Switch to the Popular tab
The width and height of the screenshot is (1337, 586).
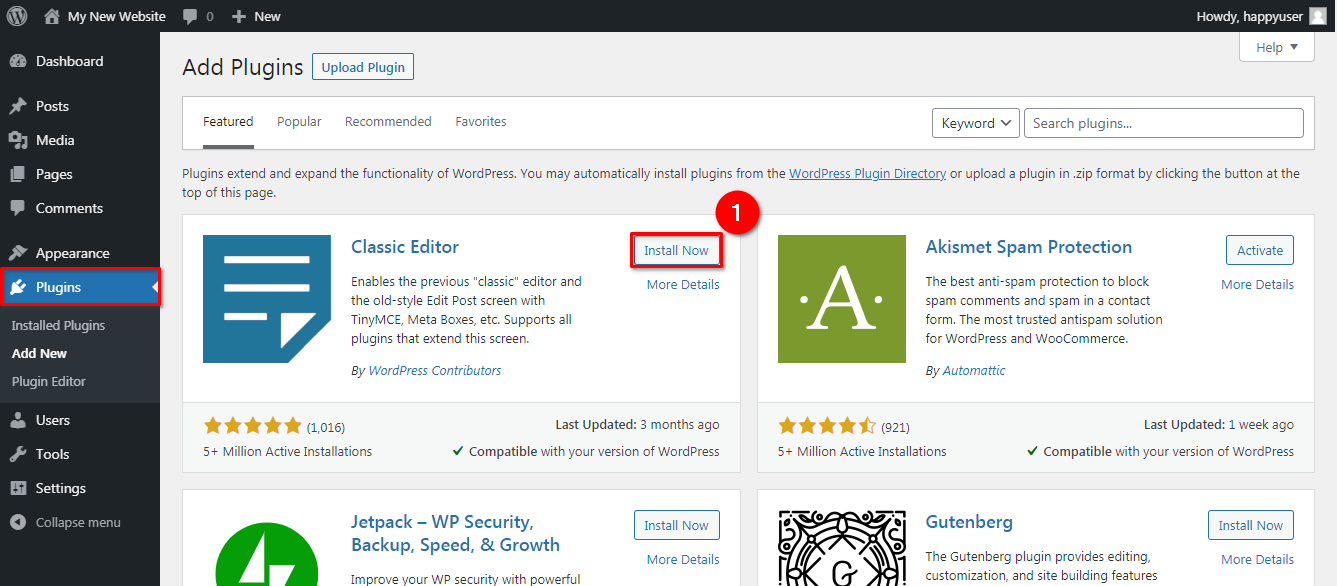click(299, 122)
